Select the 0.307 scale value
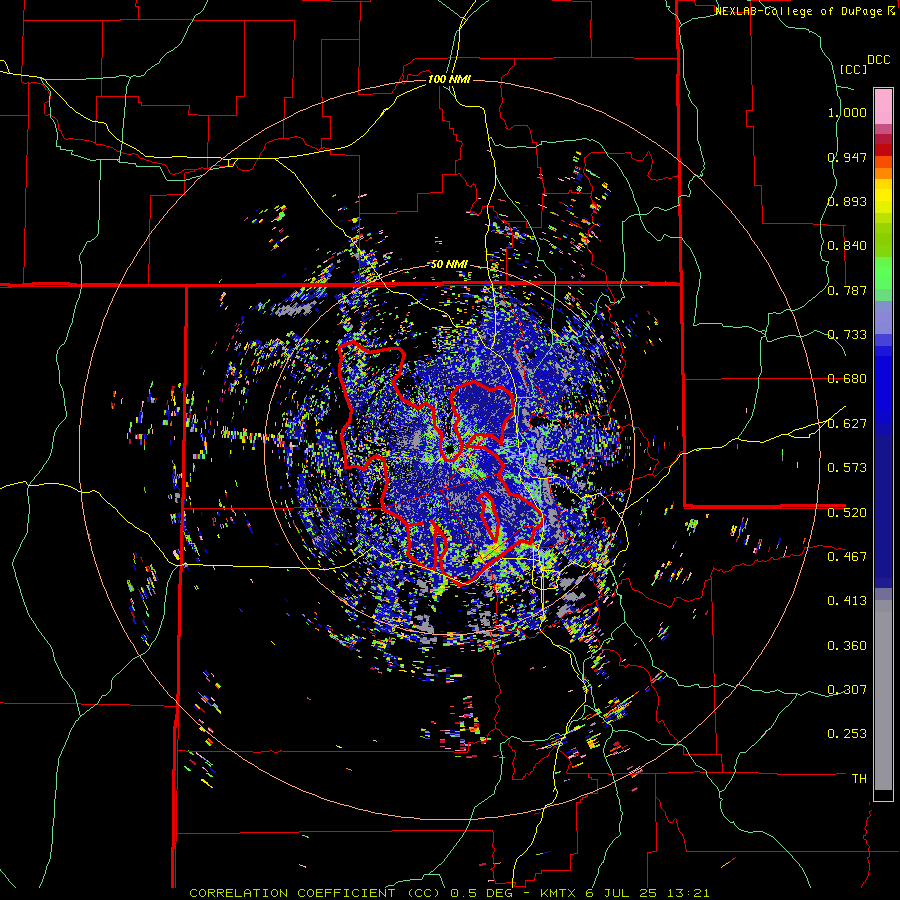 point(847,689)
